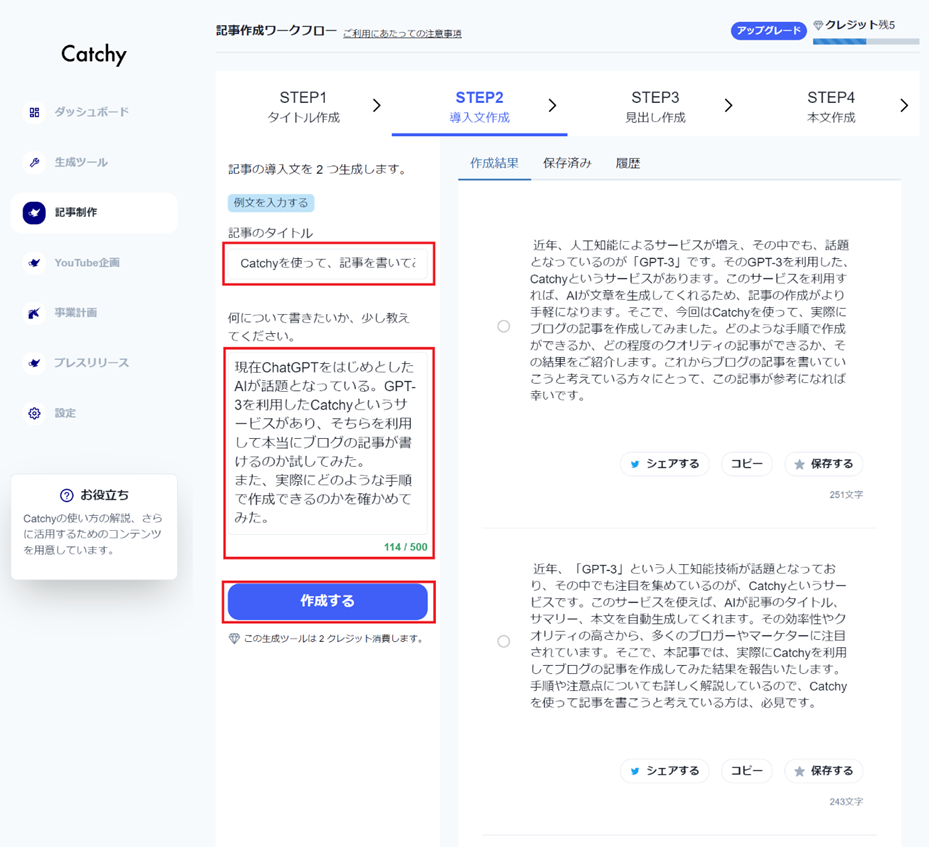This screenshot has width=929, height=847.
Task: Click the 記事制作 sidebar icon
Action: (x=34, y=213)
